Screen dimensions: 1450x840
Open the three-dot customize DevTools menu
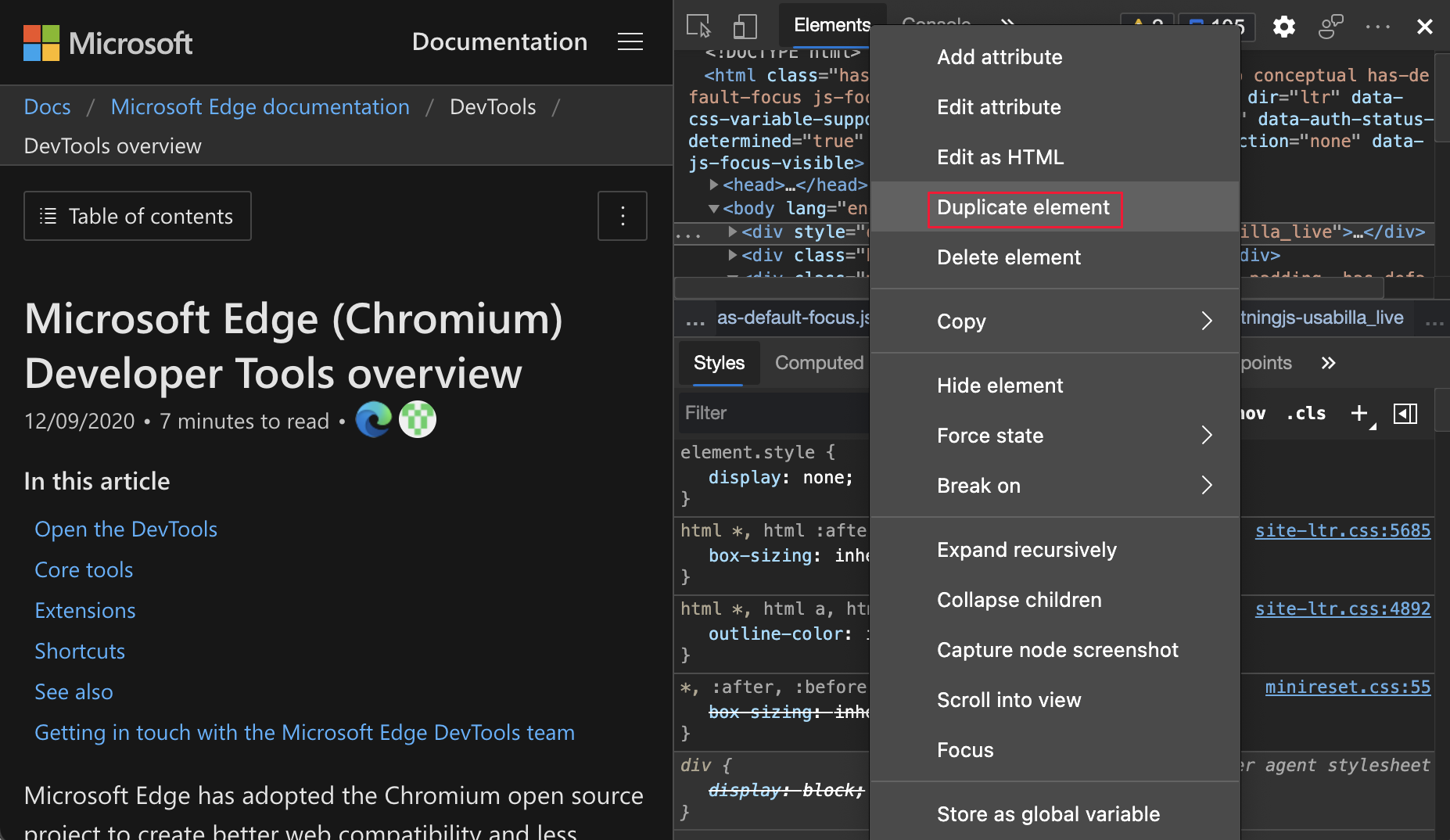click(x=1377, y=26)
